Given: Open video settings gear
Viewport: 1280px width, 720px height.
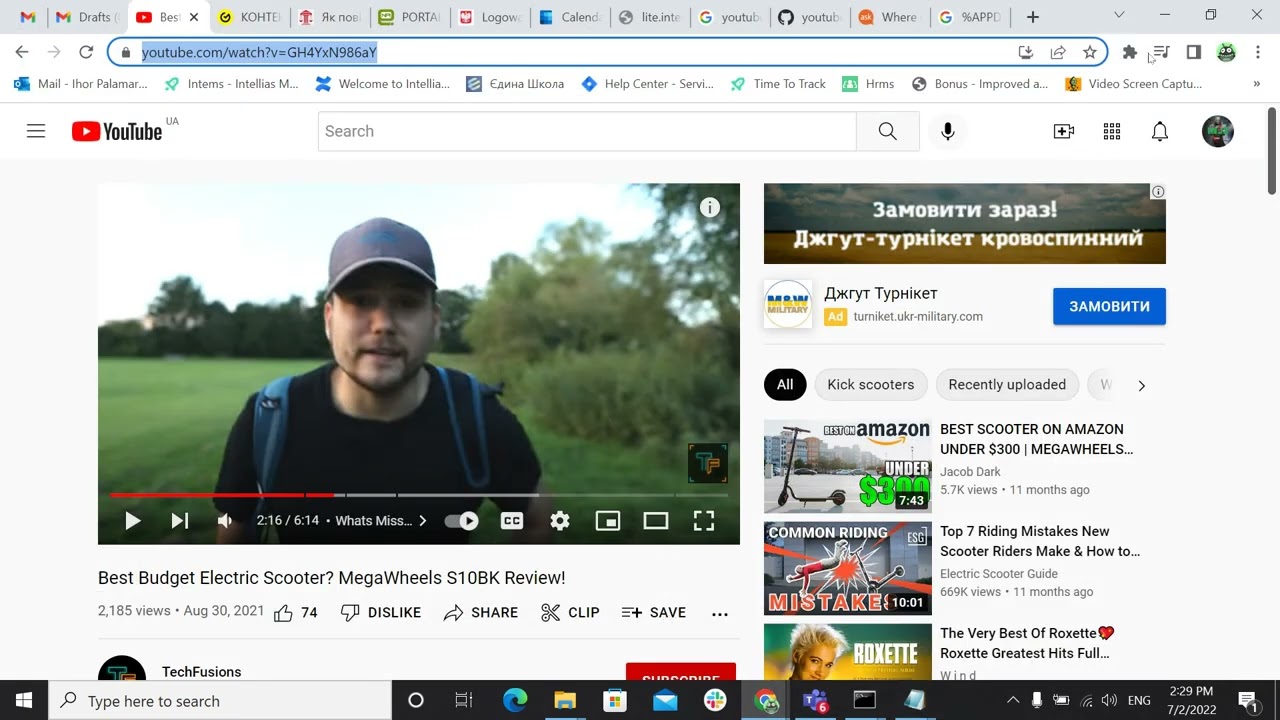Looking at the screenshot, I should 560,520.
